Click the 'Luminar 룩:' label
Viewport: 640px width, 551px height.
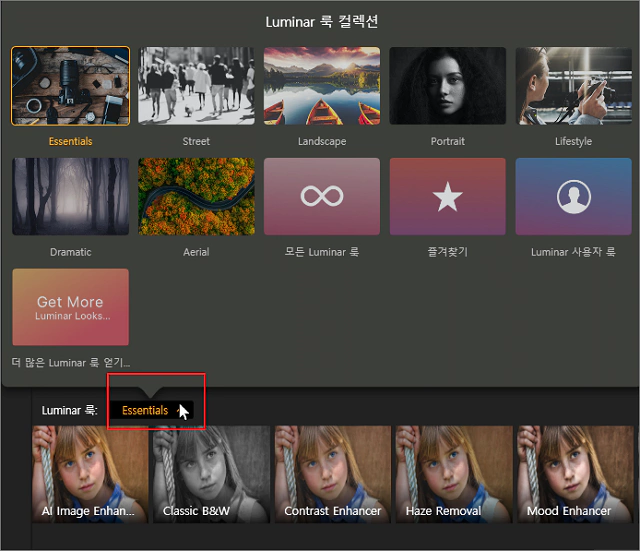pos(70,410)
